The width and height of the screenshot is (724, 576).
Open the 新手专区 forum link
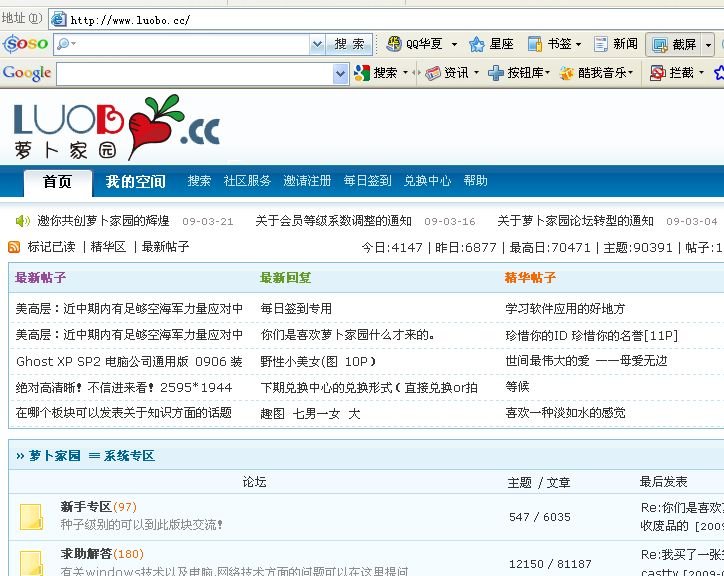86,507
